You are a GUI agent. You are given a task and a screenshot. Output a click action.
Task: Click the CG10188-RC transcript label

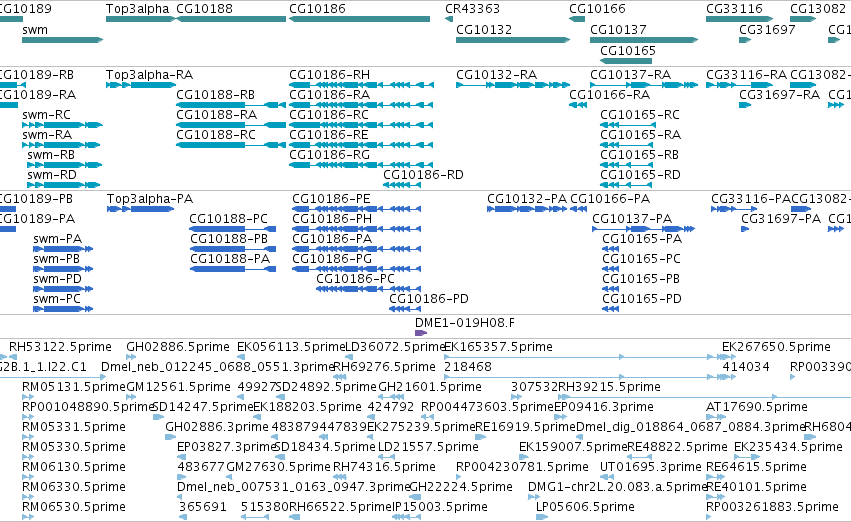pos(215,135)
